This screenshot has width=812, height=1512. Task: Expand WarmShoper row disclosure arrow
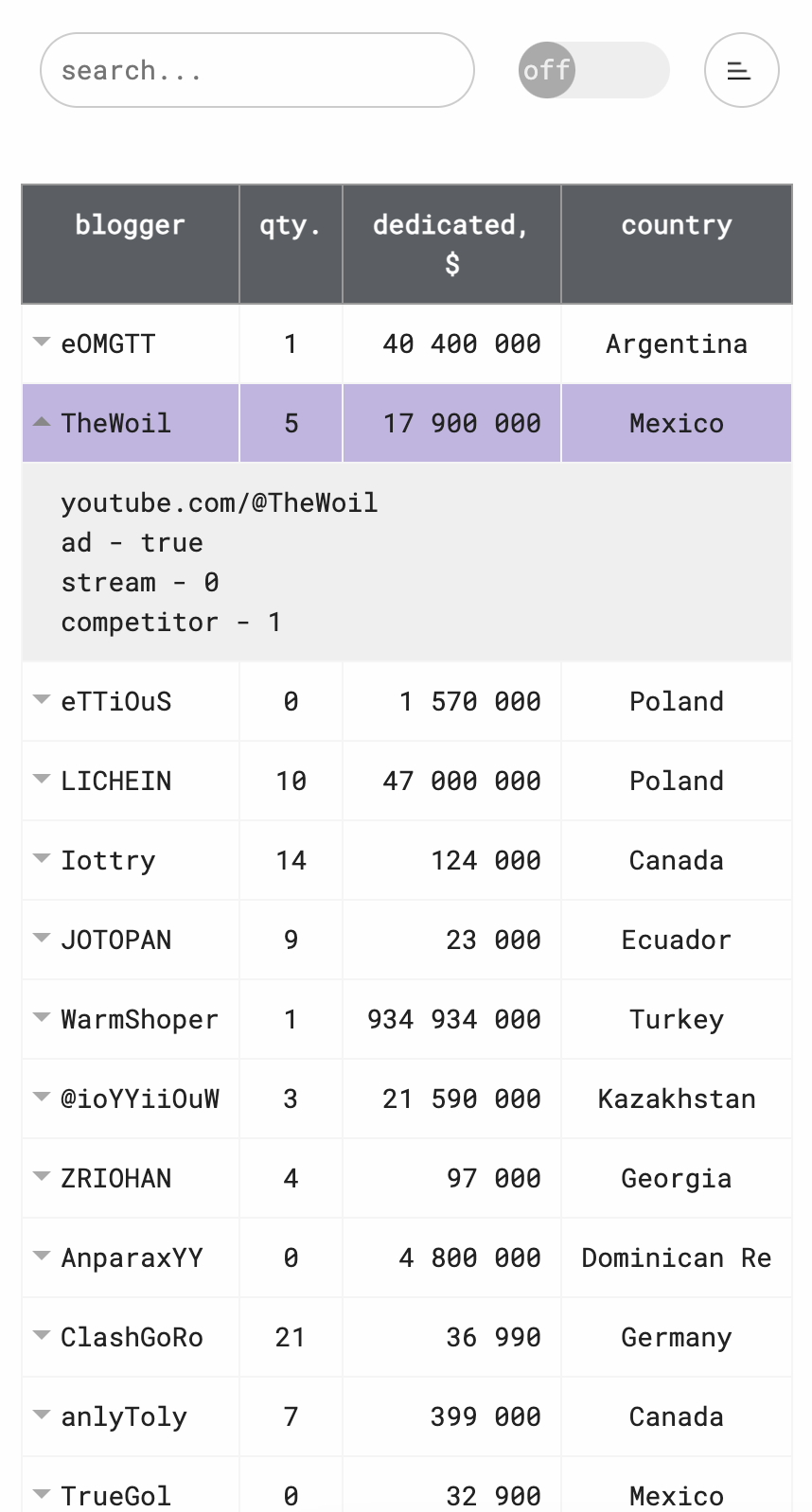[41, 1018]
